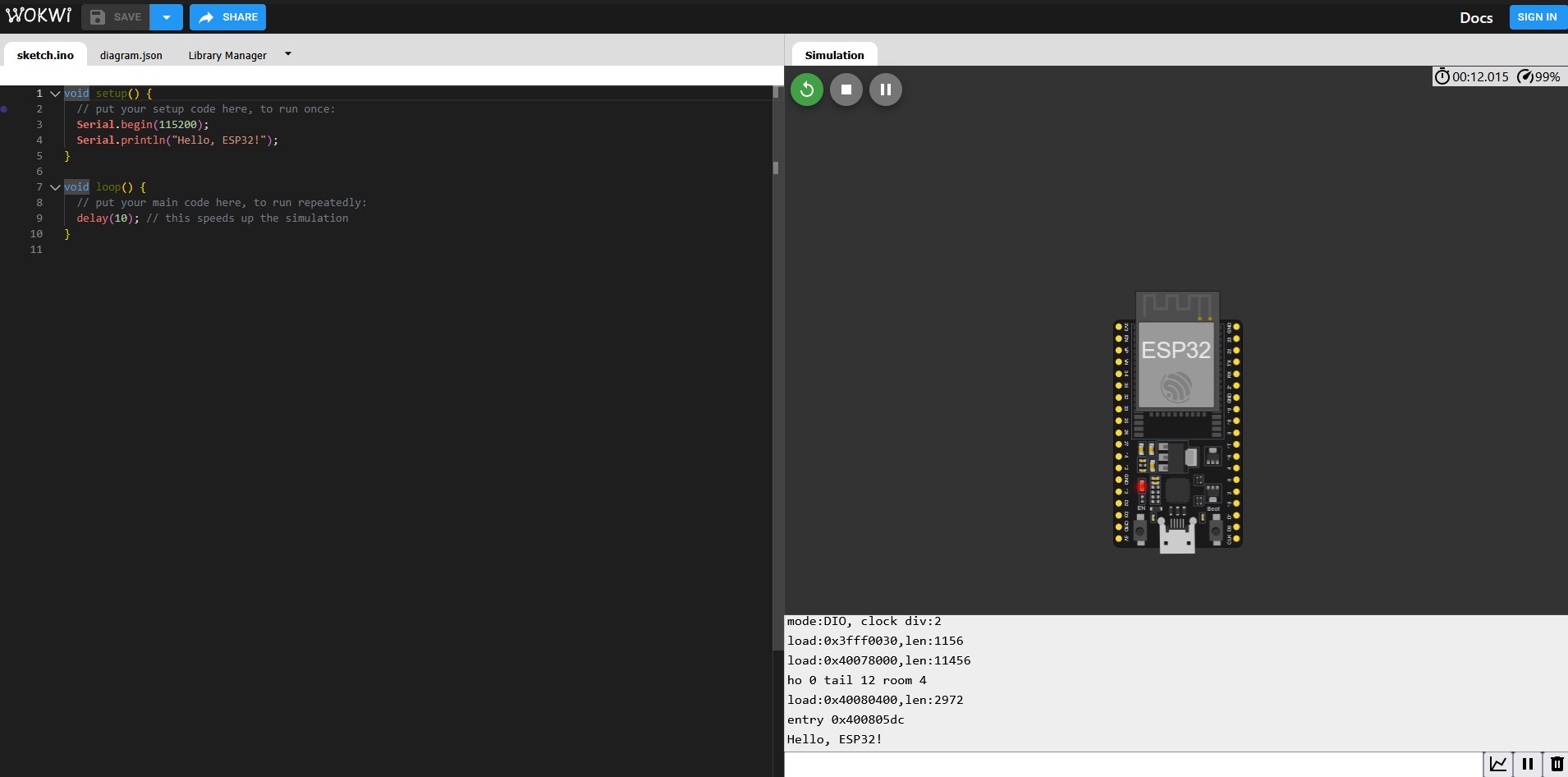1568x777 pixels.
Task: Click the Serial.println "Hello, ESP32!" code line
Action: (177, 140)
